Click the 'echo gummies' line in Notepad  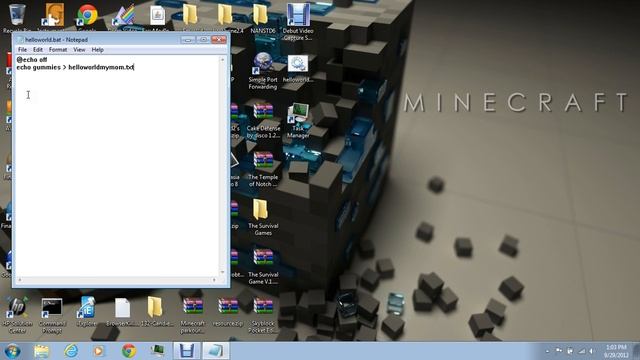tap(75, 67)
